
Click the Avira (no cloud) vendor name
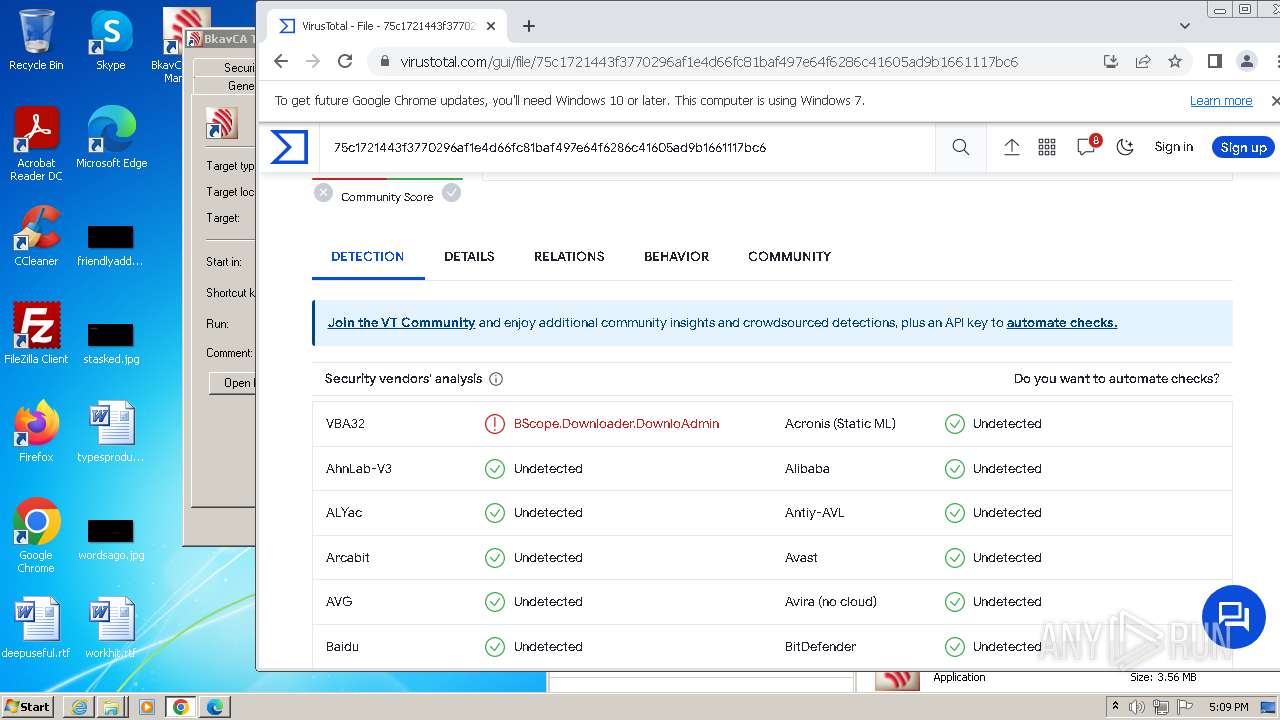tap(831, 602)
